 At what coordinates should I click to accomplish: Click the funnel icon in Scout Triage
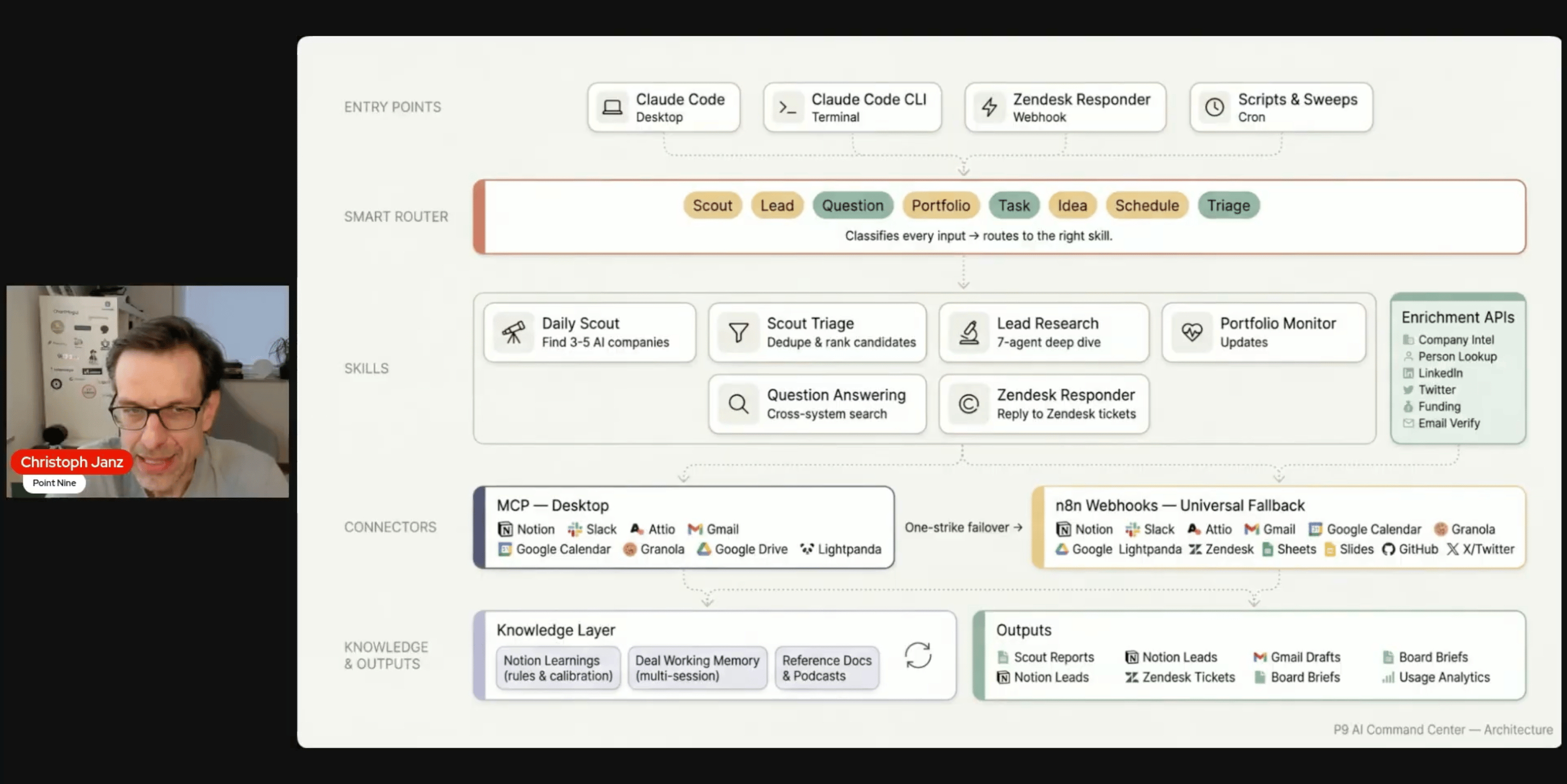tap(738, 332)
